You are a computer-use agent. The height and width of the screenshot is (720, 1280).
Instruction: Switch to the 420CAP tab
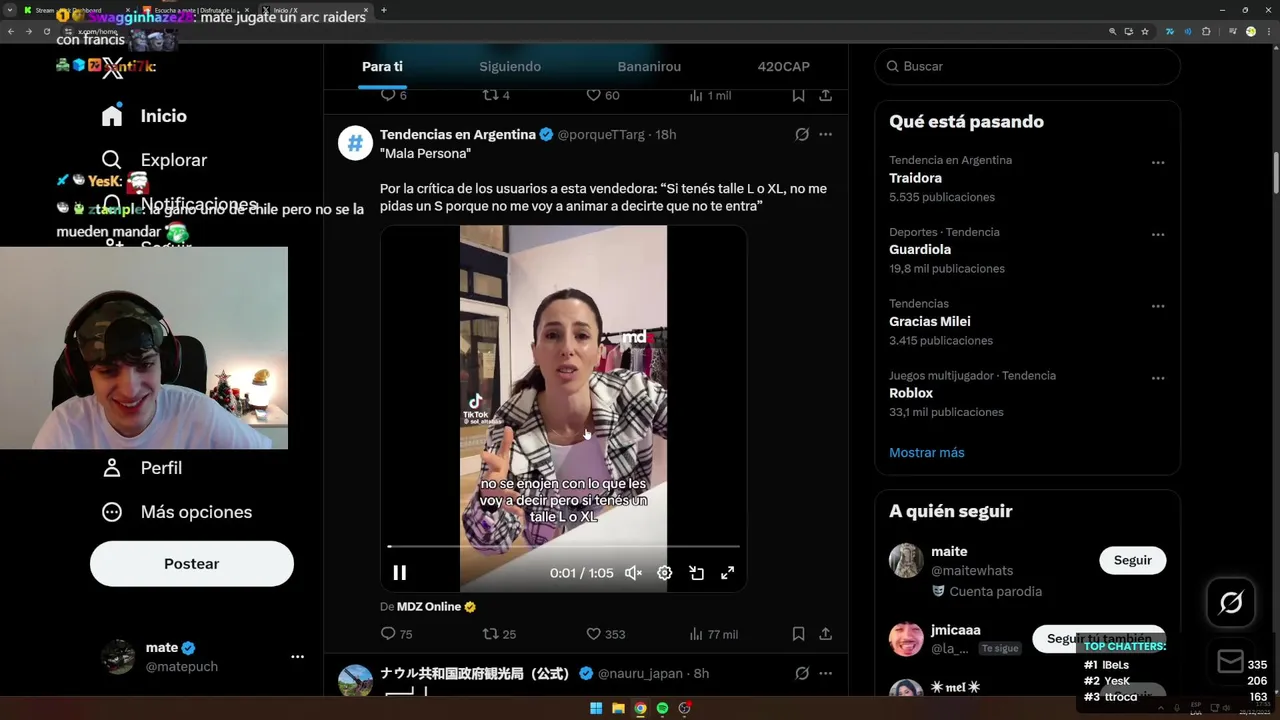(784, 67)
